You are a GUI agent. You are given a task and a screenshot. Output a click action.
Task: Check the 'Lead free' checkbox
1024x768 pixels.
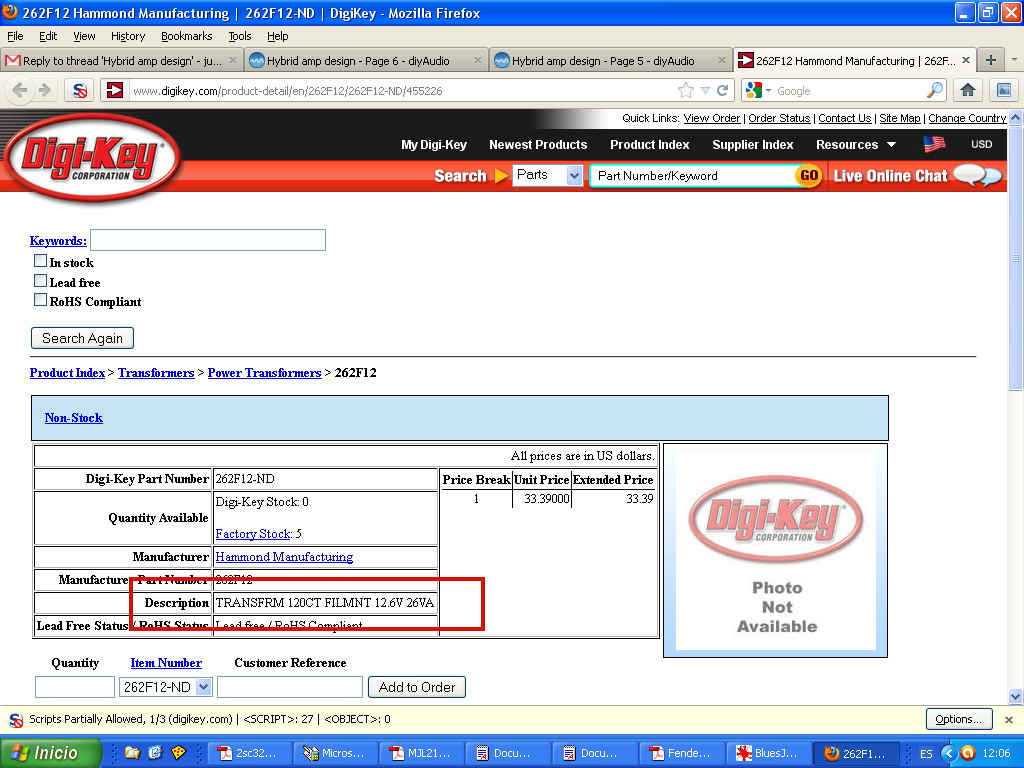coord(40,281)
